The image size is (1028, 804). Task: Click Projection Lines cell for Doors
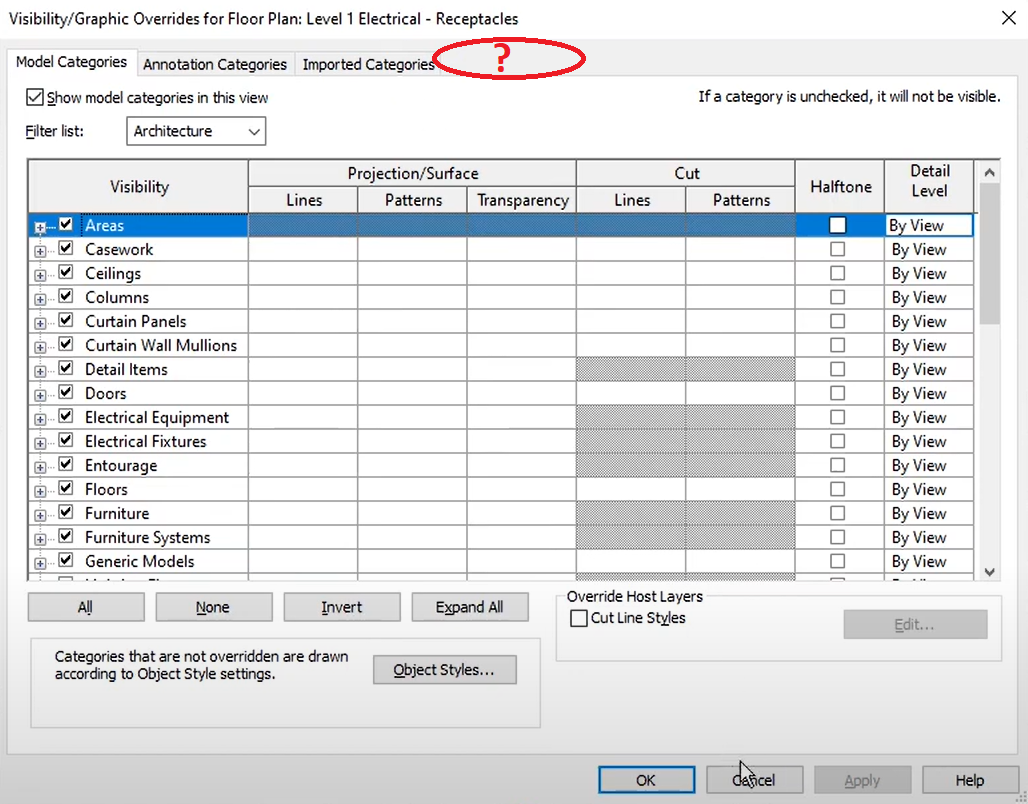[x=303, y=393]
